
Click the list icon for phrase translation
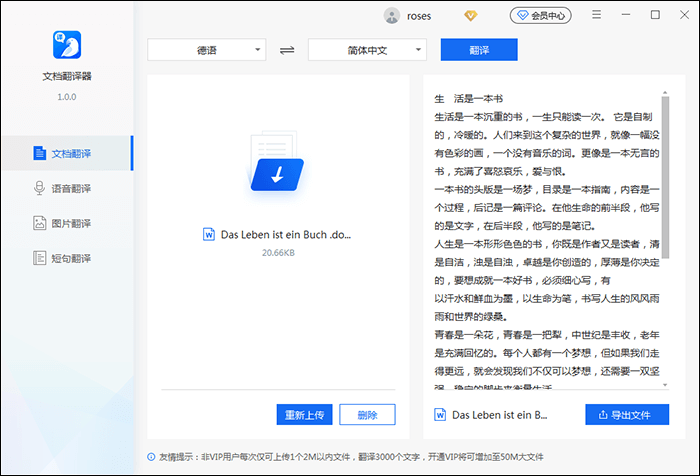pos(39,258)
